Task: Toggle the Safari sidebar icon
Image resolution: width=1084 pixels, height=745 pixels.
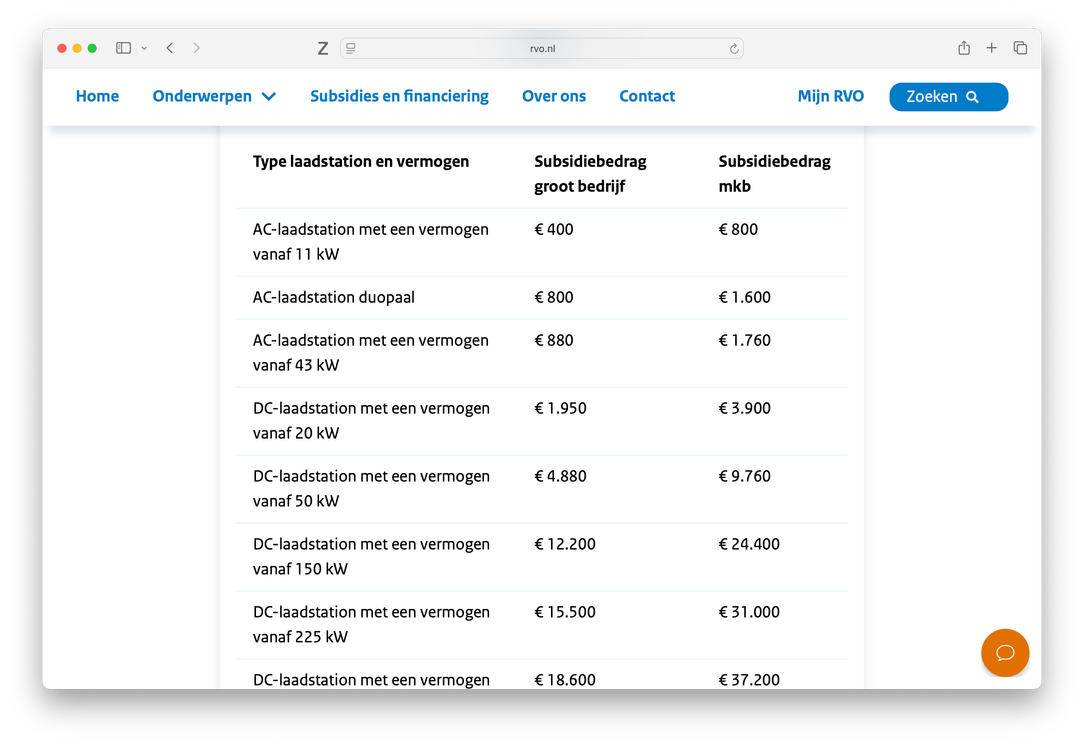Action: point(123,48)
